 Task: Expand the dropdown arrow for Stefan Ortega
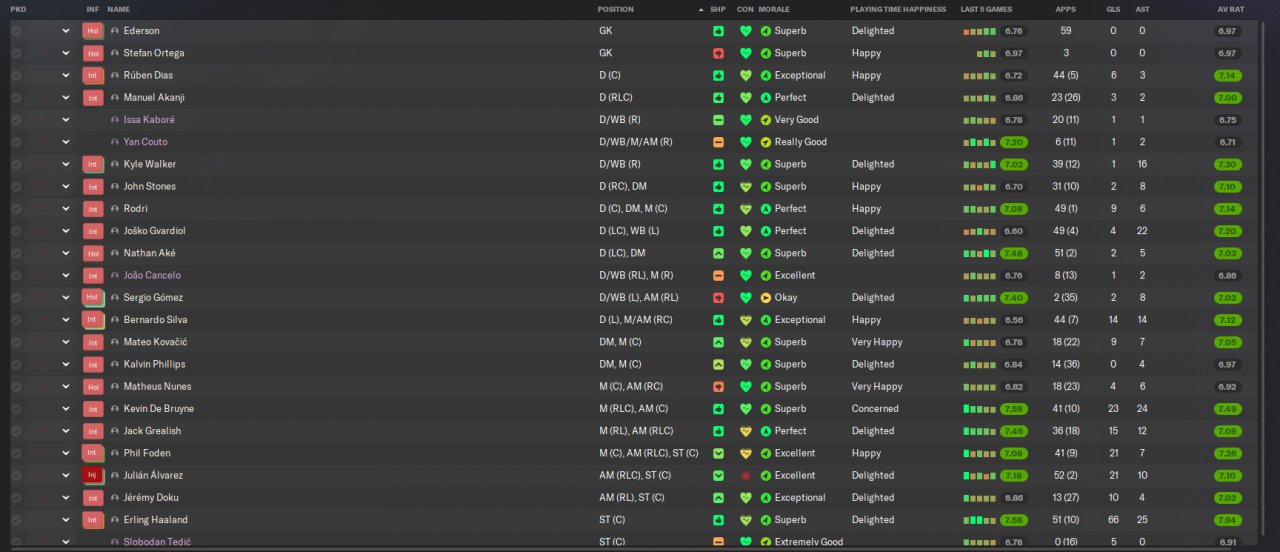(66, 53)
